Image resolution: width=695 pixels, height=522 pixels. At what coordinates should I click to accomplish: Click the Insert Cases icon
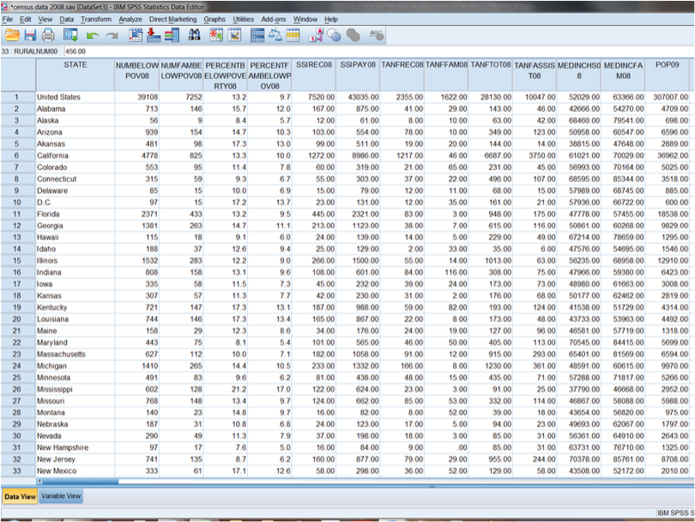point(216,35)
